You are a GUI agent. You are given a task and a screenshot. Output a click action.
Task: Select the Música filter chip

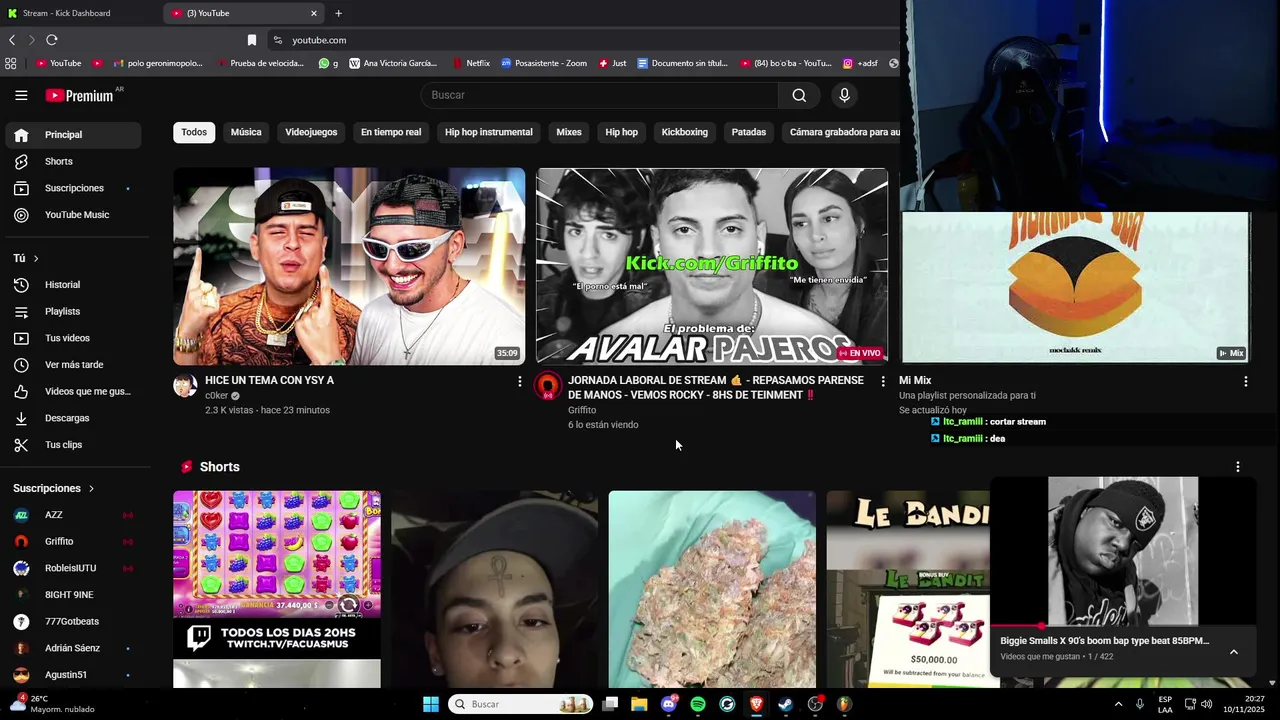coord(246,132)
